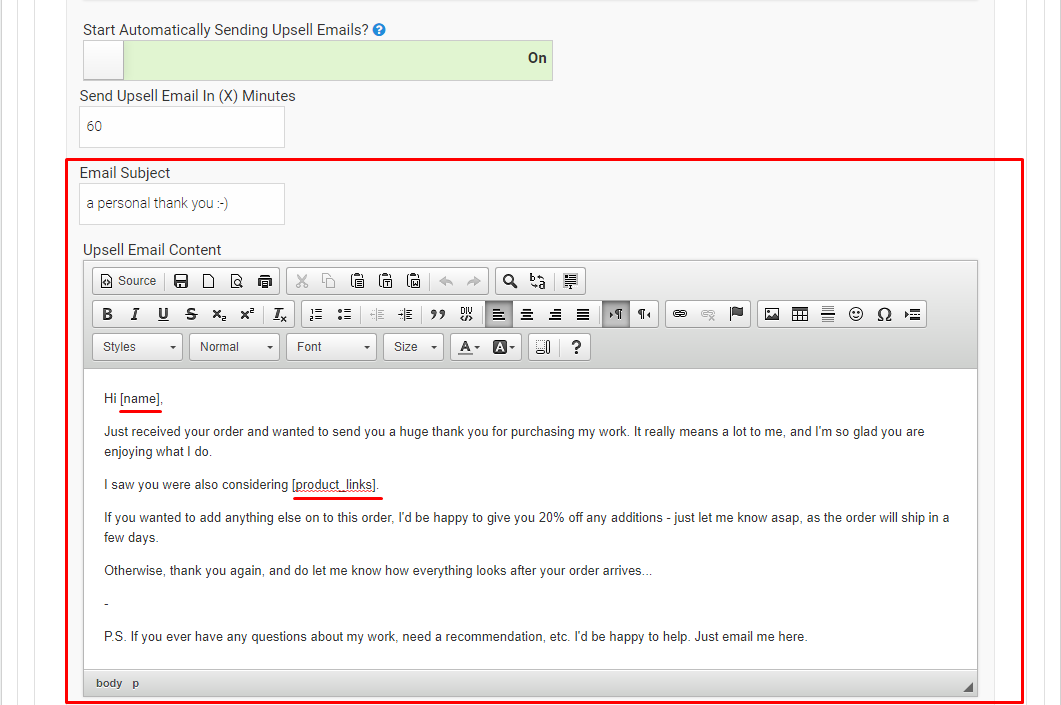The width and height of the screenshot is (1061, 705).
Task: Align text right
Action: [x=555, y=314]
